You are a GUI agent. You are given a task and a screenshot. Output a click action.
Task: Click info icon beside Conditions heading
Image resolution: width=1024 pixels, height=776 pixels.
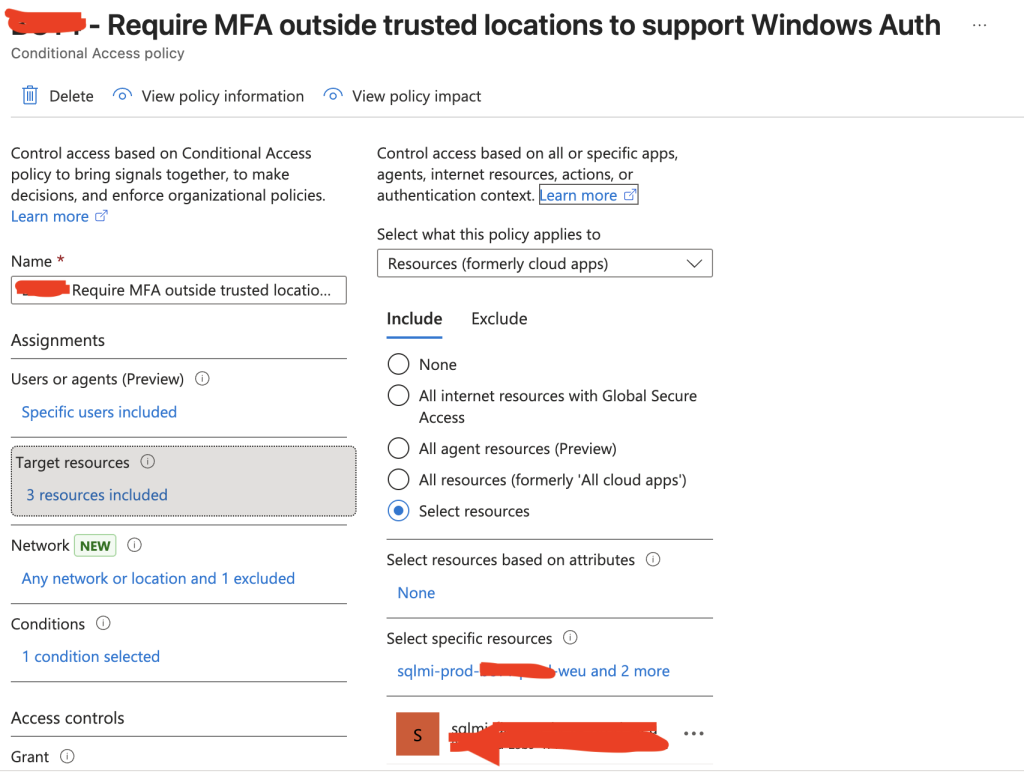(x=103, y=623)
